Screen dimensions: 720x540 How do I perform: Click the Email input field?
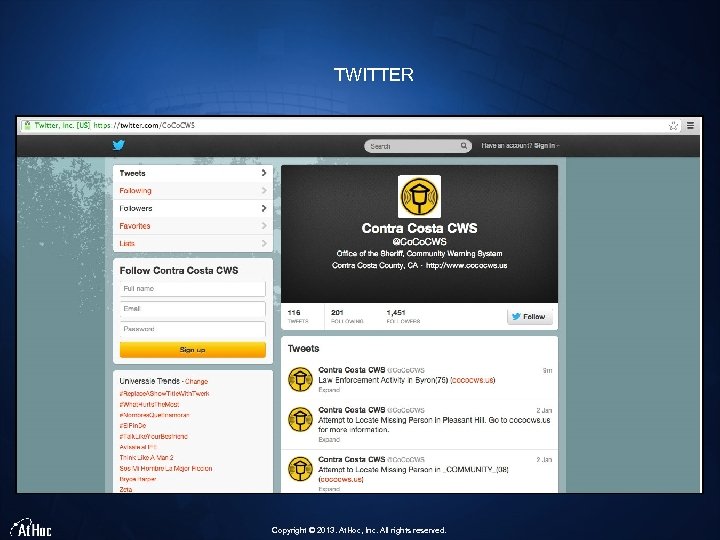[x=193, y=309]
